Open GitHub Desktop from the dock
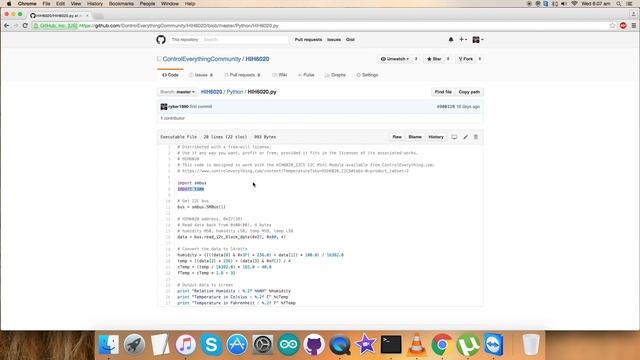Viewport: 640px width, 360px height. click(314, 344)
